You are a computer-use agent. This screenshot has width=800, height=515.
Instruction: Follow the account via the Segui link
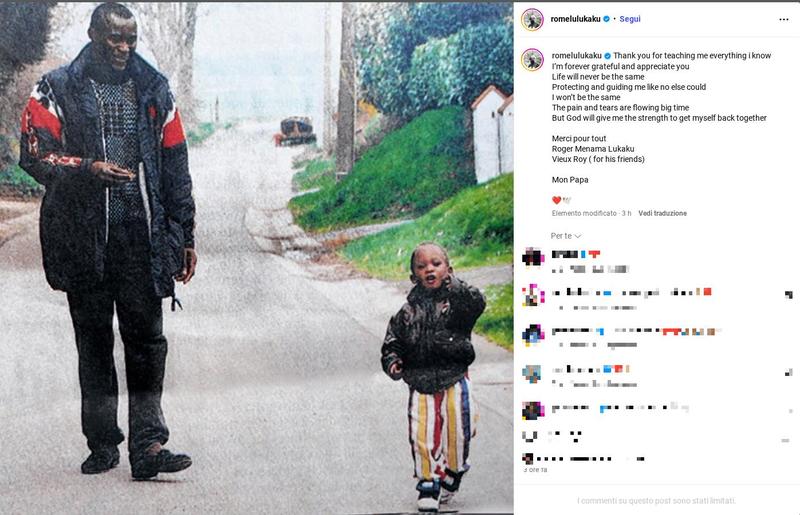click(630, 19)
